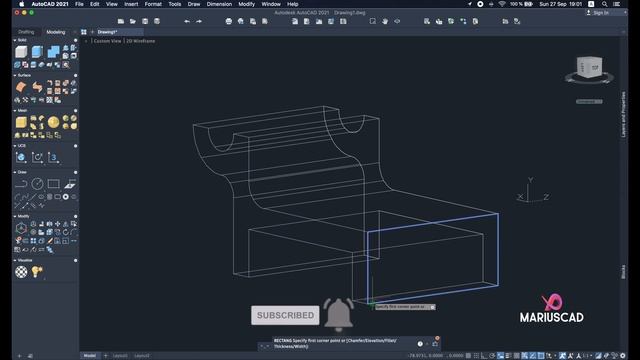Click the light bulb icon
The width and height of the screenshot is (640, 360).
click(x=37, y=272)
